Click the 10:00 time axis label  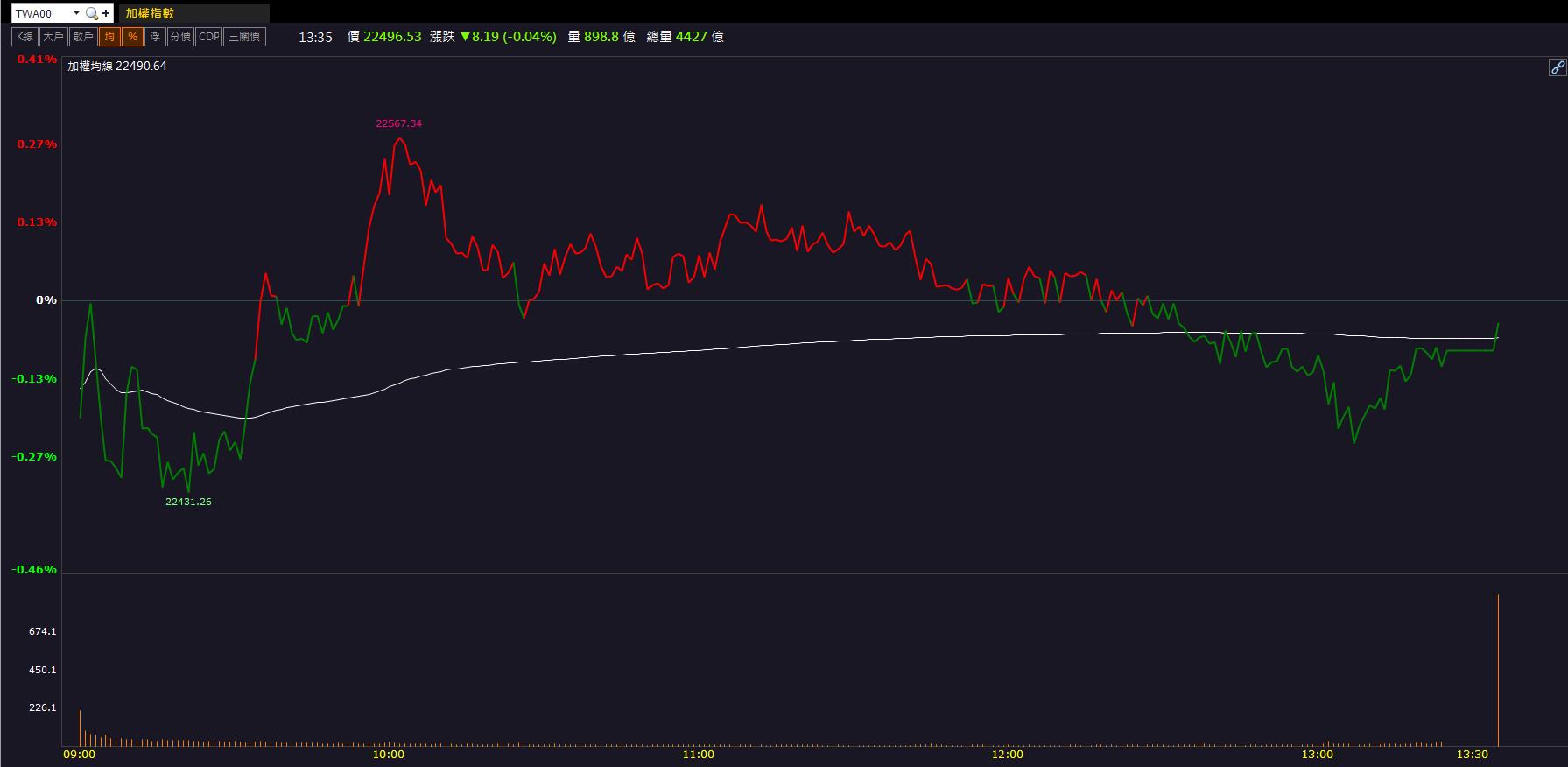click(x=389, y=755)
